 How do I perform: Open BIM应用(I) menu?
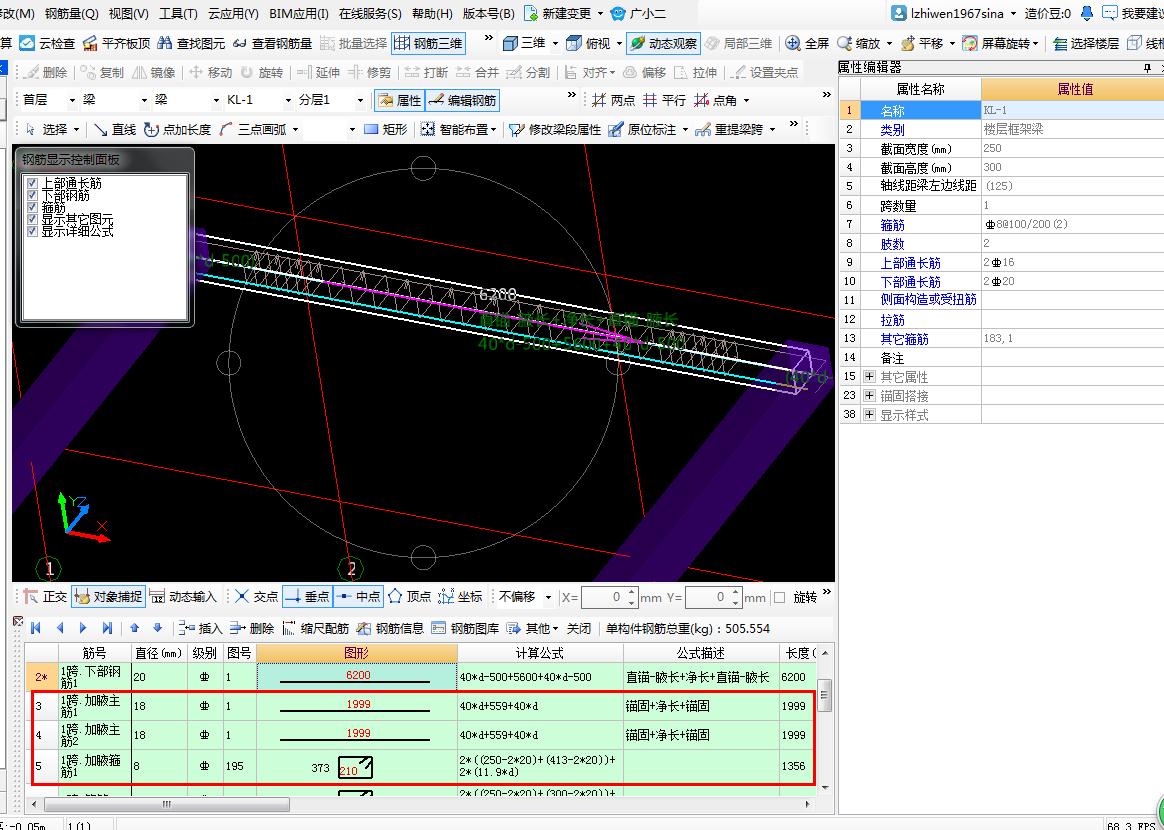coord(299,14)
